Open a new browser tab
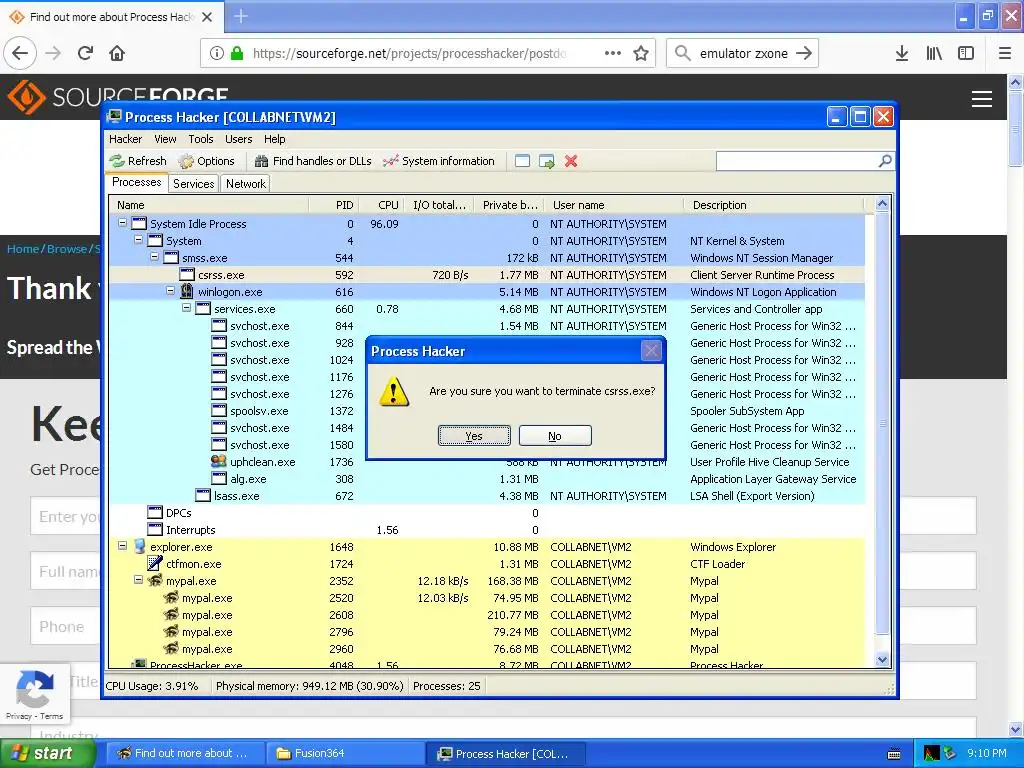This screenshot has height=768, width=1024. (x=241, y=16)
